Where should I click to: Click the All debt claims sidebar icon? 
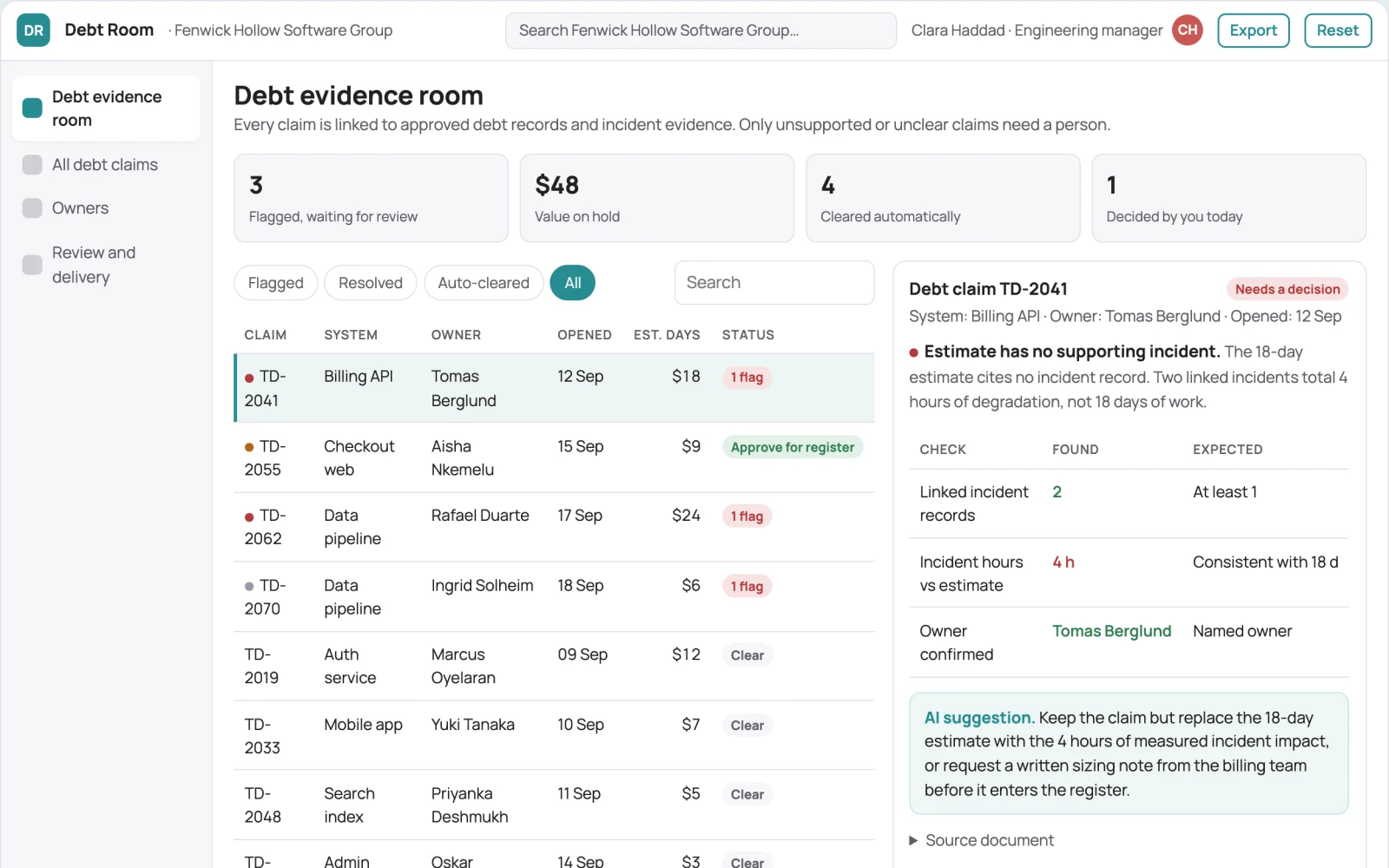point(32,165)
